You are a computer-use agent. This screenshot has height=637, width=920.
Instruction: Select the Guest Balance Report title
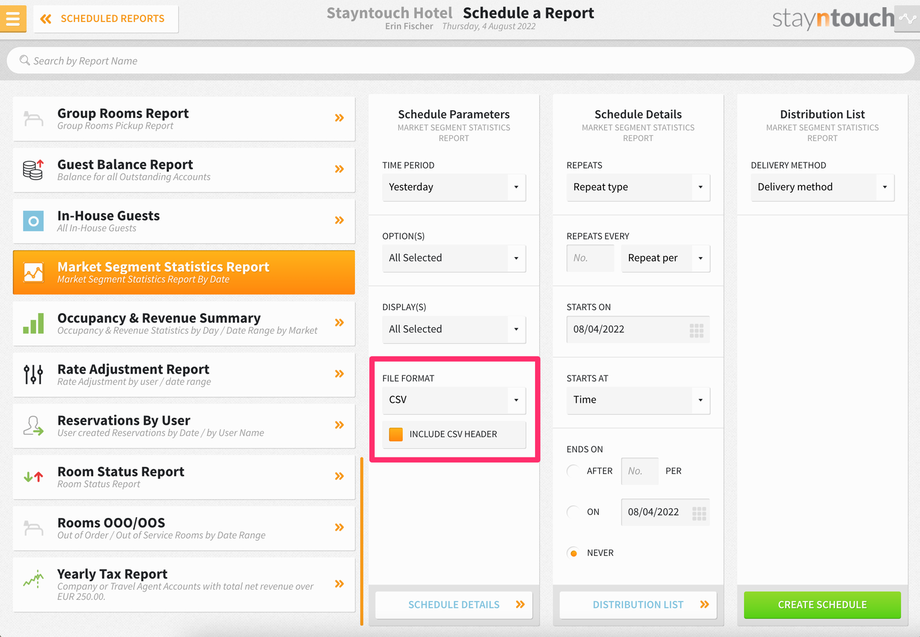(125, 165)
